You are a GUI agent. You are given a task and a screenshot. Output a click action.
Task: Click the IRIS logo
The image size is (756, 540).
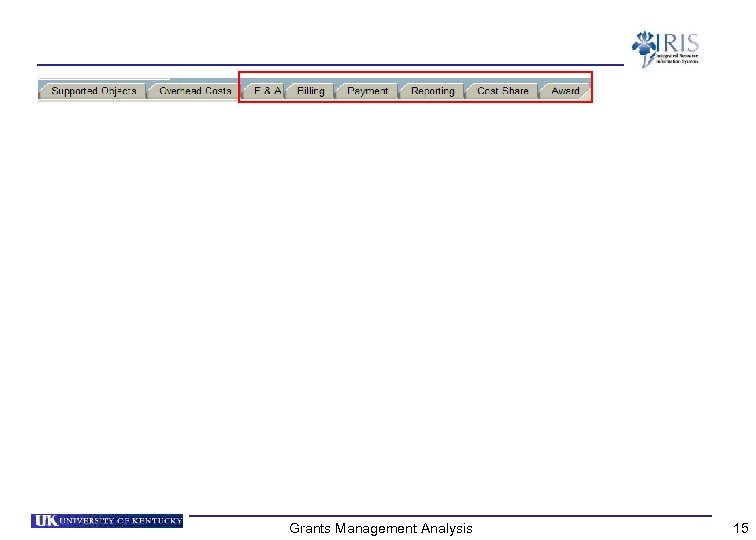pyautogui.click(x=665, y=49)
